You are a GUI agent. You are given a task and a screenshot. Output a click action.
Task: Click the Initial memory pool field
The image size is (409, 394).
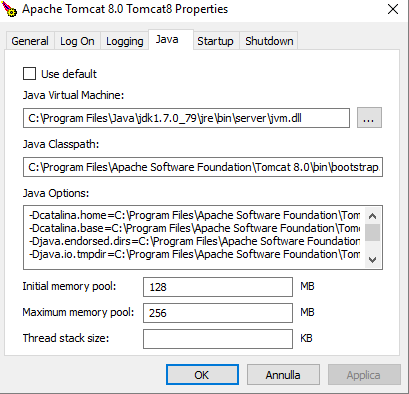coord(218,287)
